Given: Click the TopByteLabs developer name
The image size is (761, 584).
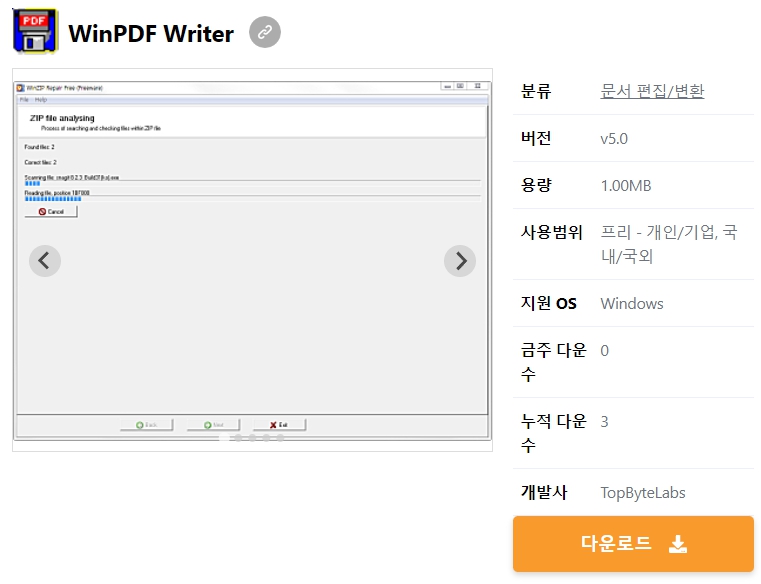Looking at the screenshot, I should point(643,493).
